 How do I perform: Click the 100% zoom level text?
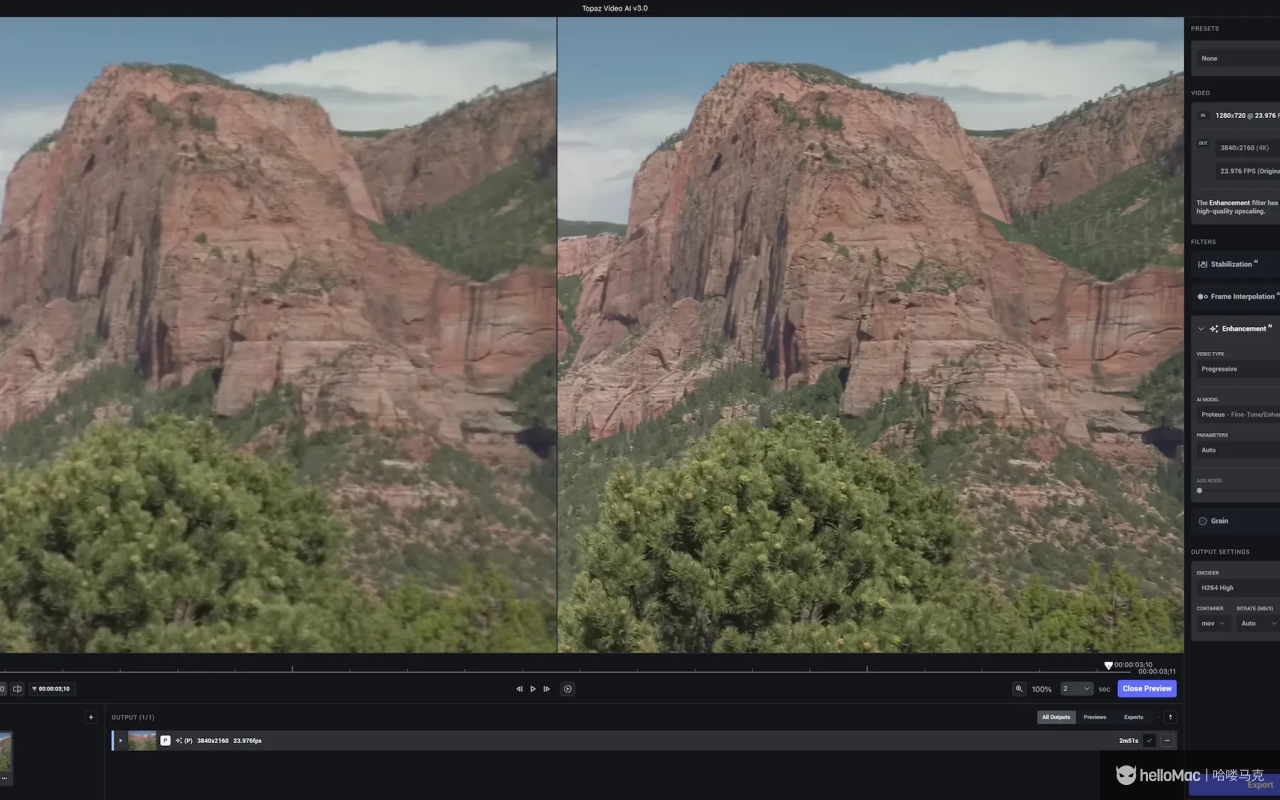coord(1041,689)
